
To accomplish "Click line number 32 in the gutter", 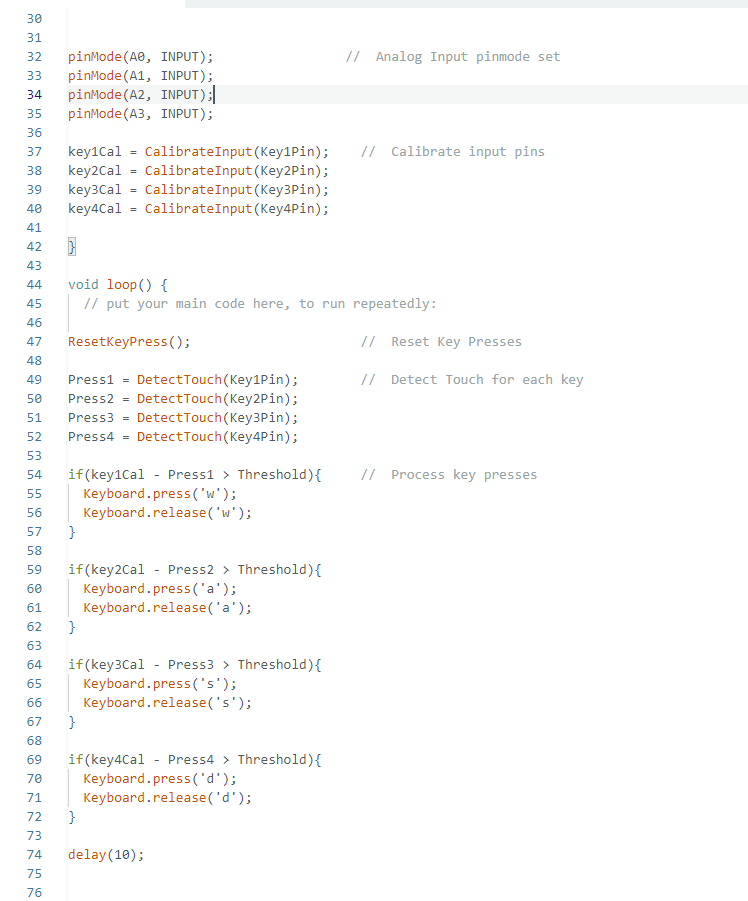I will [x=34, y=57].
